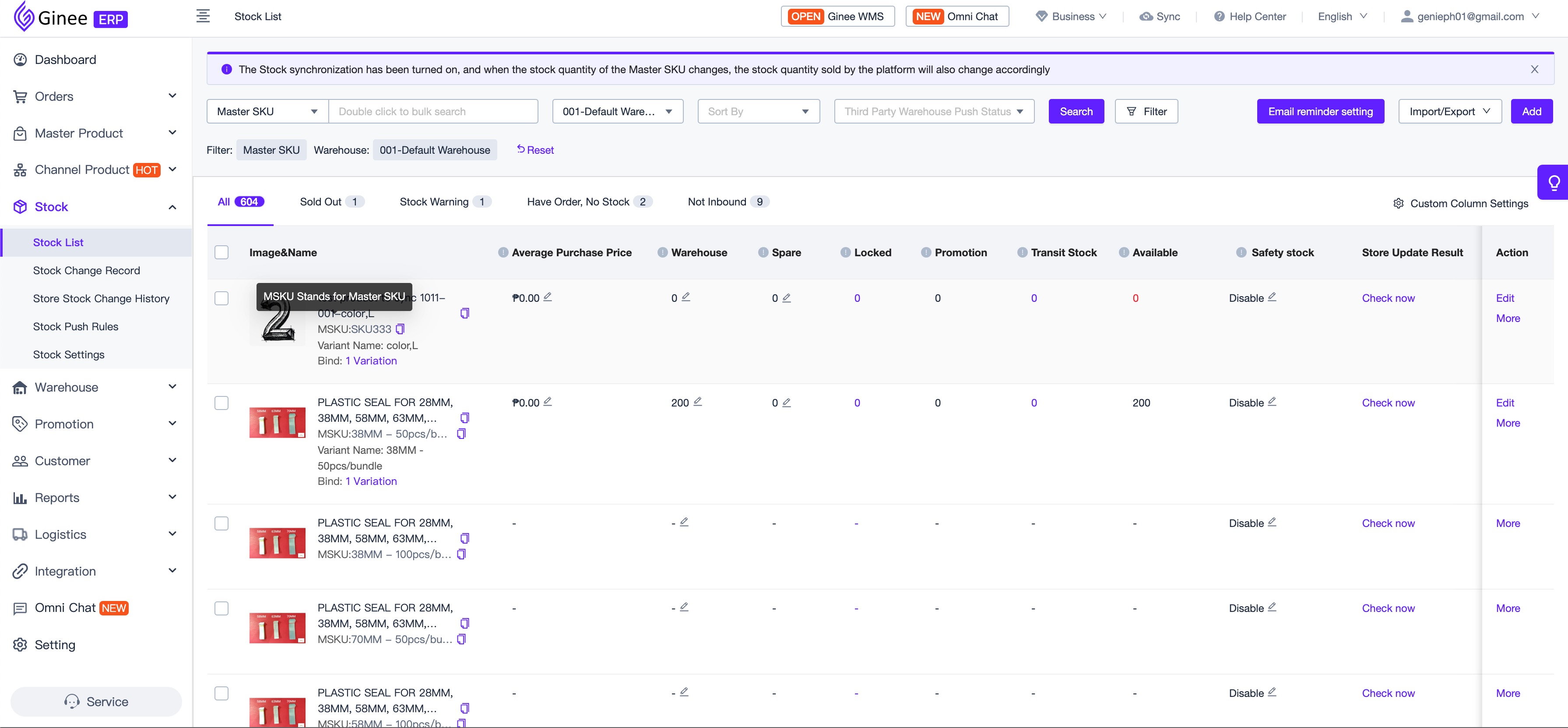Open the genieph01@gmail.com account menu
This screenshot has height=728, width=1568.
[x=1470, y=17]
